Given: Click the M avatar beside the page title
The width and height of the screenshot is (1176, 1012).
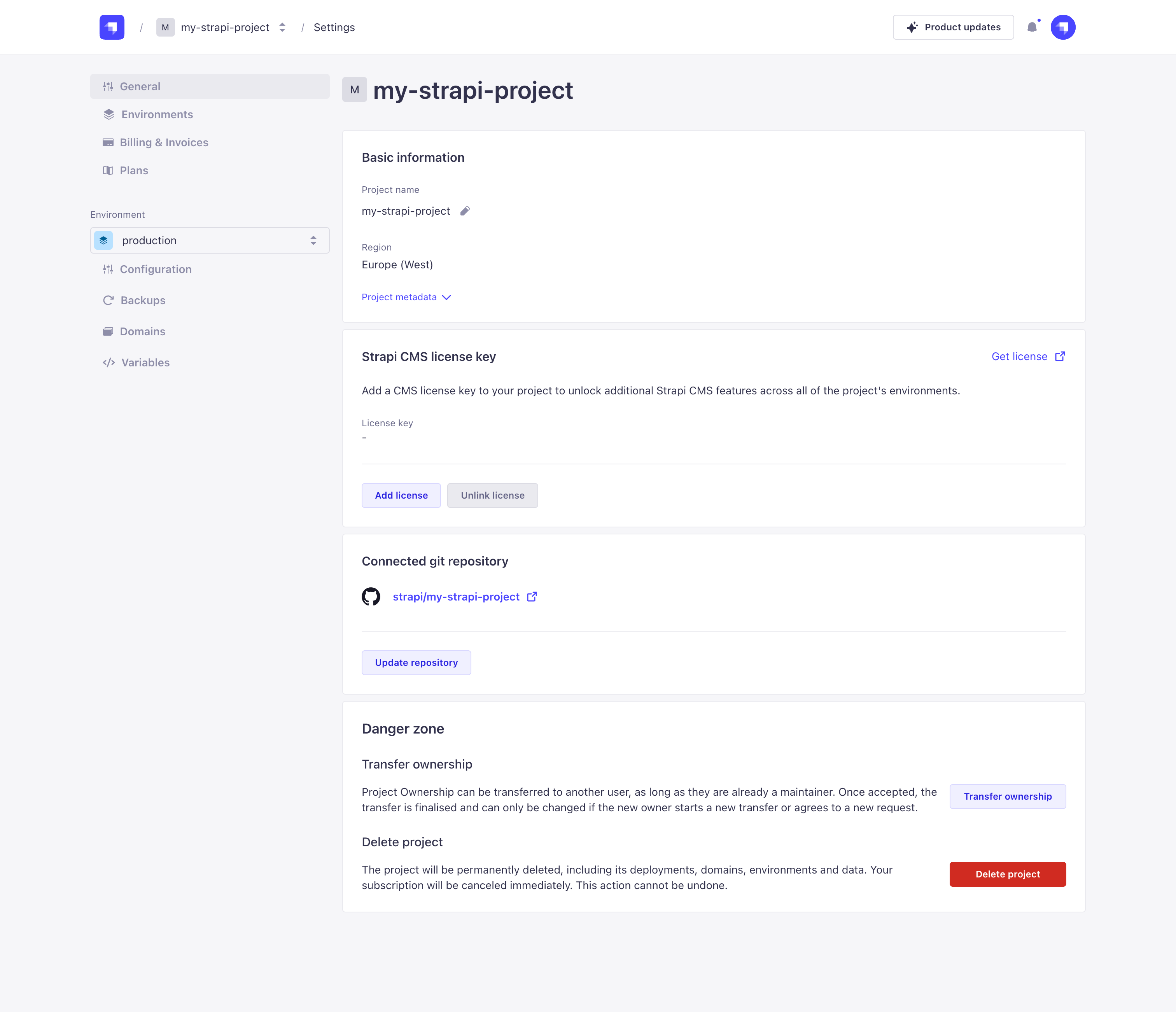Looking at the screenshot, I should point(354,90).
